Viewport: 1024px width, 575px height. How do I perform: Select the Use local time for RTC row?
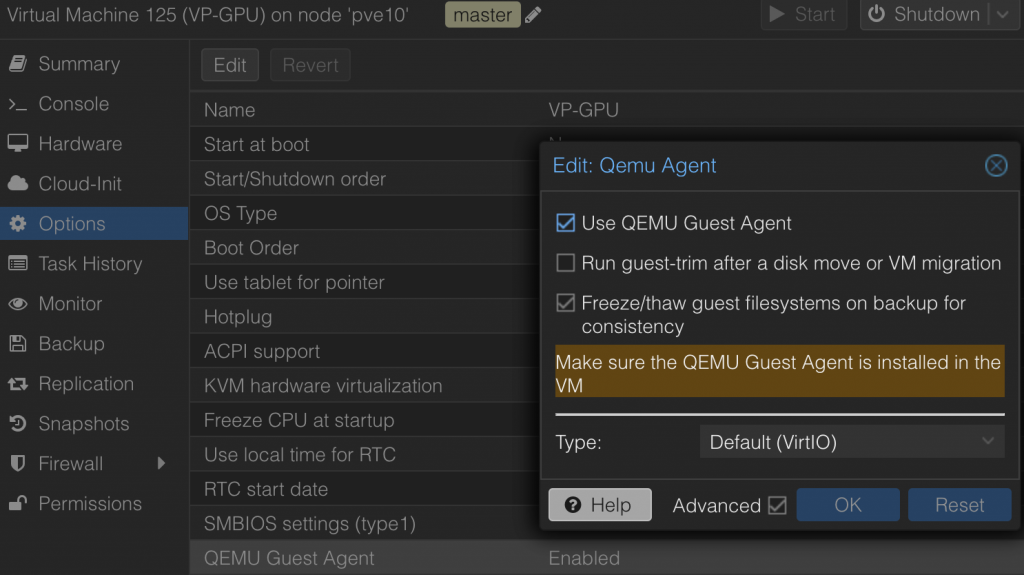(x=366, y=455)
